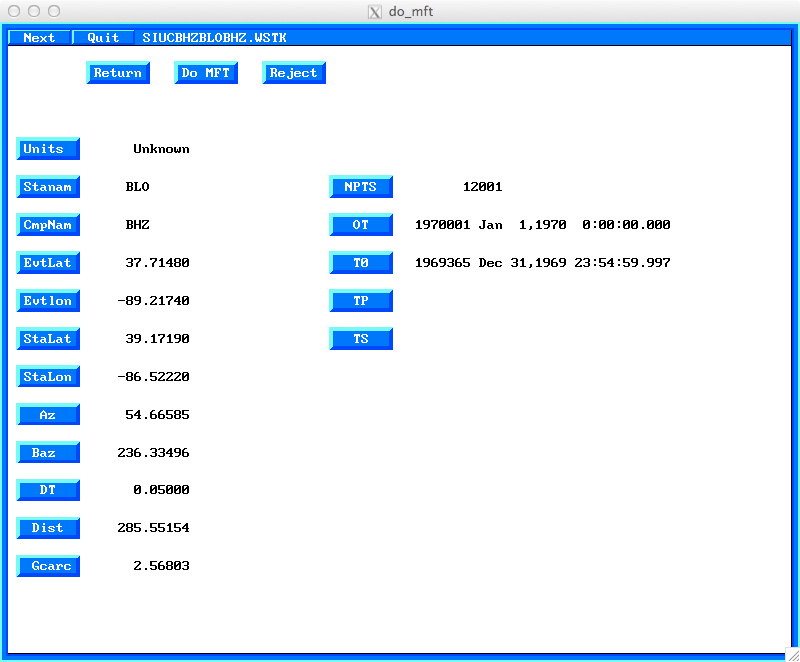
Task: Click the StaLat button
Action: (x=48, y=339)
